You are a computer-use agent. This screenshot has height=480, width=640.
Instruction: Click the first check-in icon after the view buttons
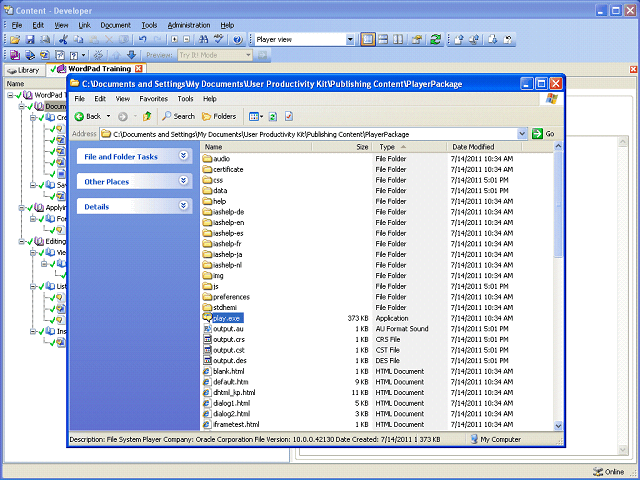(459, 40)
